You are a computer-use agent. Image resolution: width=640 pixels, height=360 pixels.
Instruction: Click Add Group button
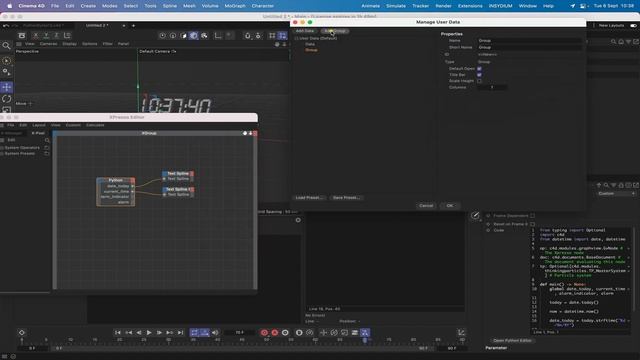pyautogui.click(x=335, y=31)
